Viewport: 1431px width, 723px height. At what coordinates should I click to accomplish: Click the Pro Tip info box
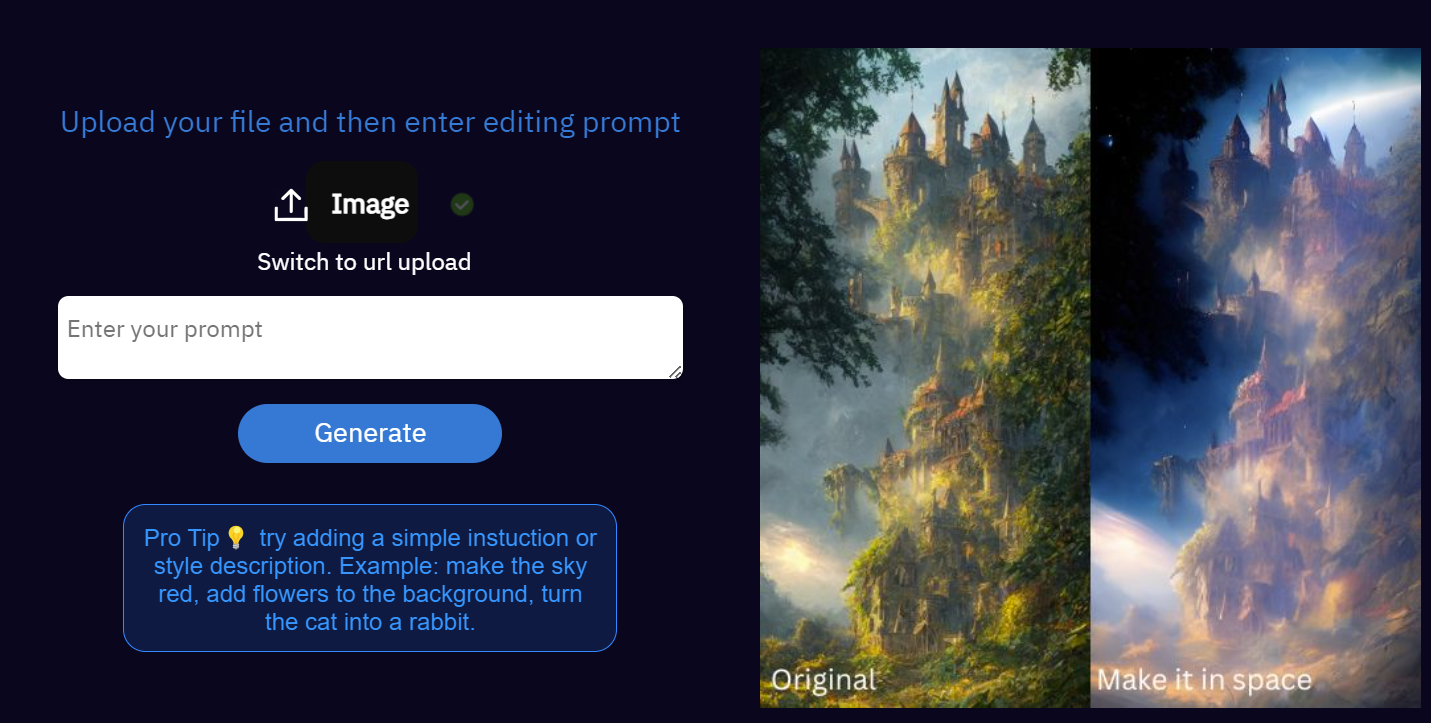click(x=370, y=578)
